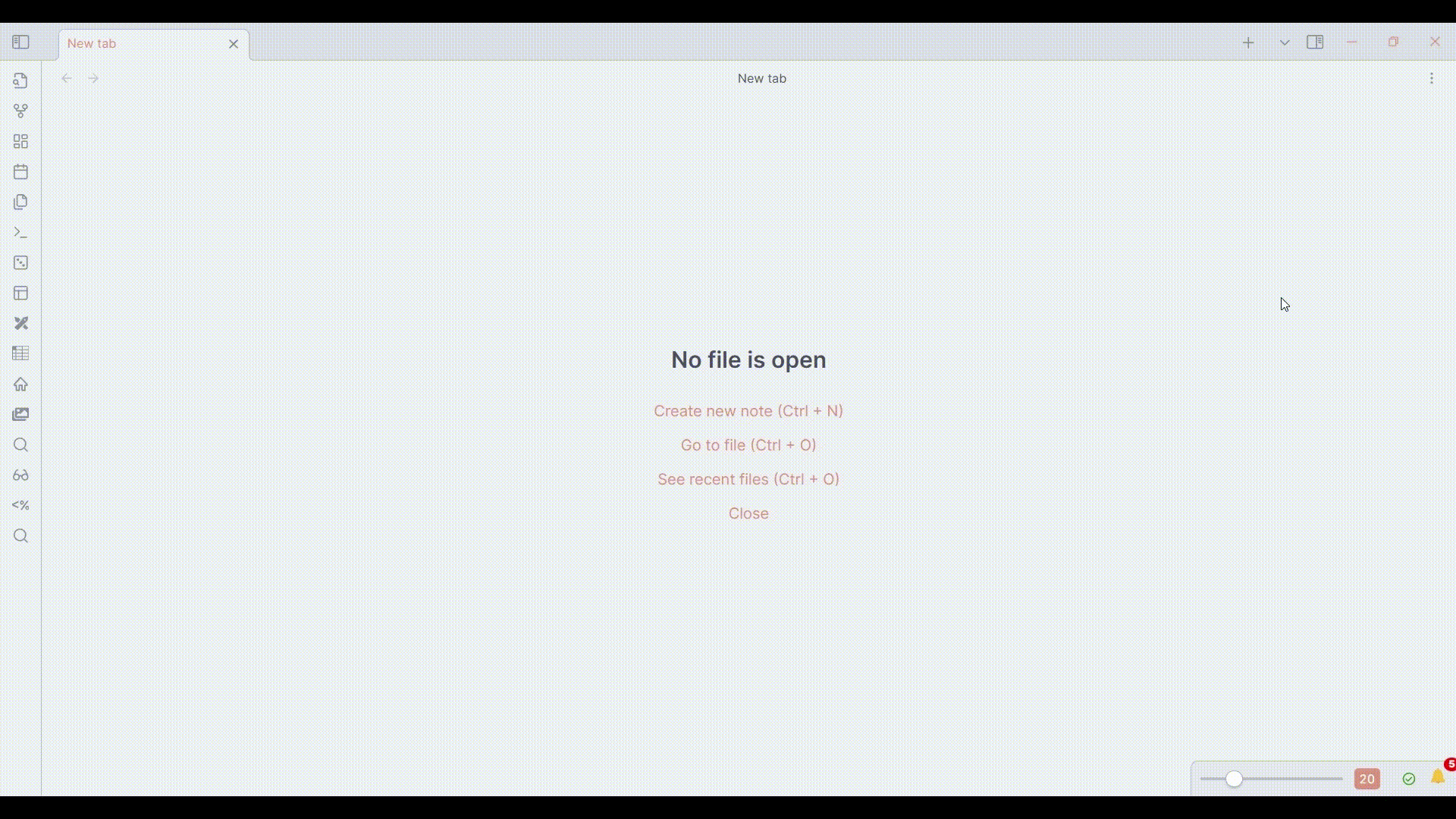Close the current tab
This screenshot has width=1456, height=819.
pyautogui.click(x=233, y=42)
